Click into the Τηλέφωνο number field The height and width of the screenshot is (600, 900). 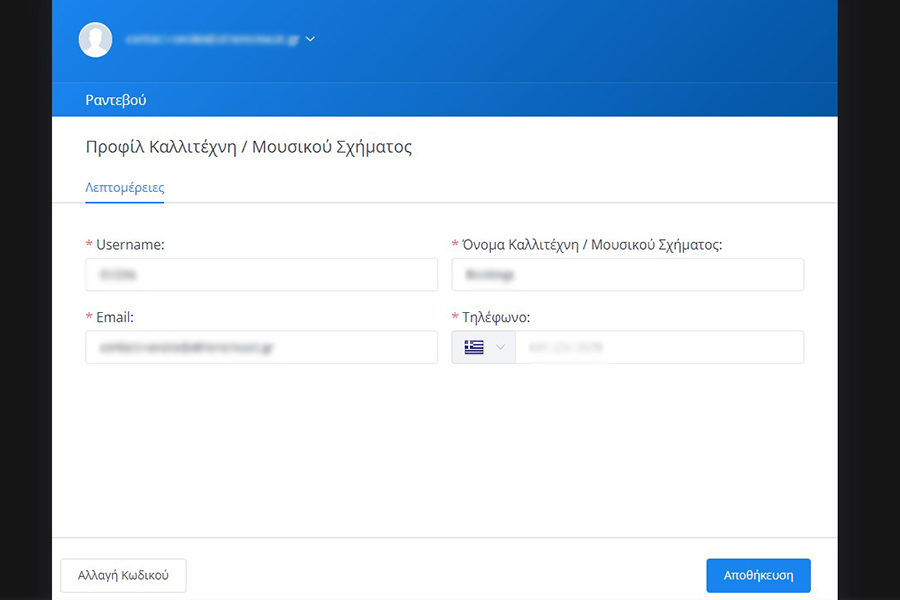click(658, 347)
